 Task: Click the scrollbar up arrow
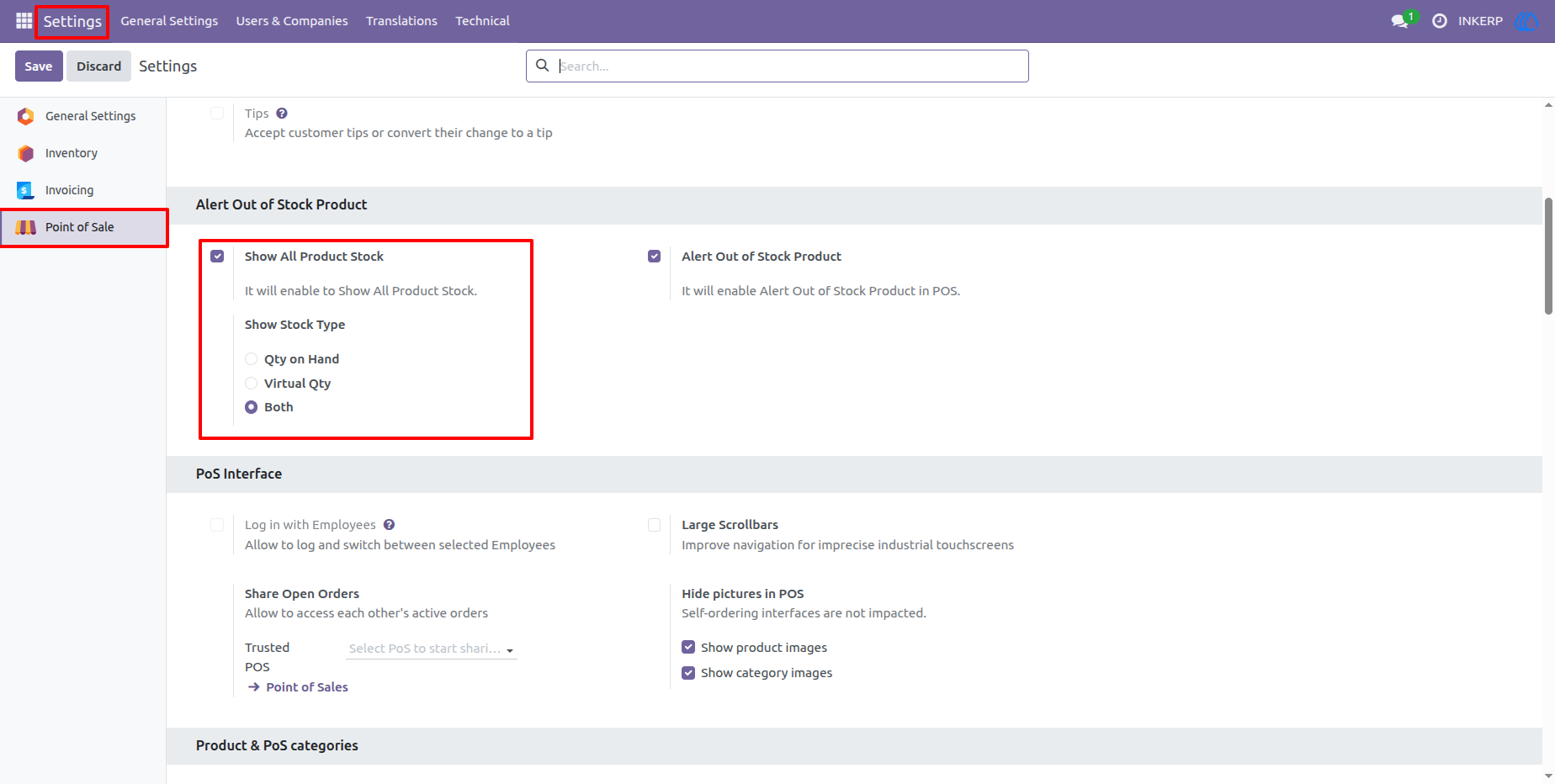[1548, 105]
